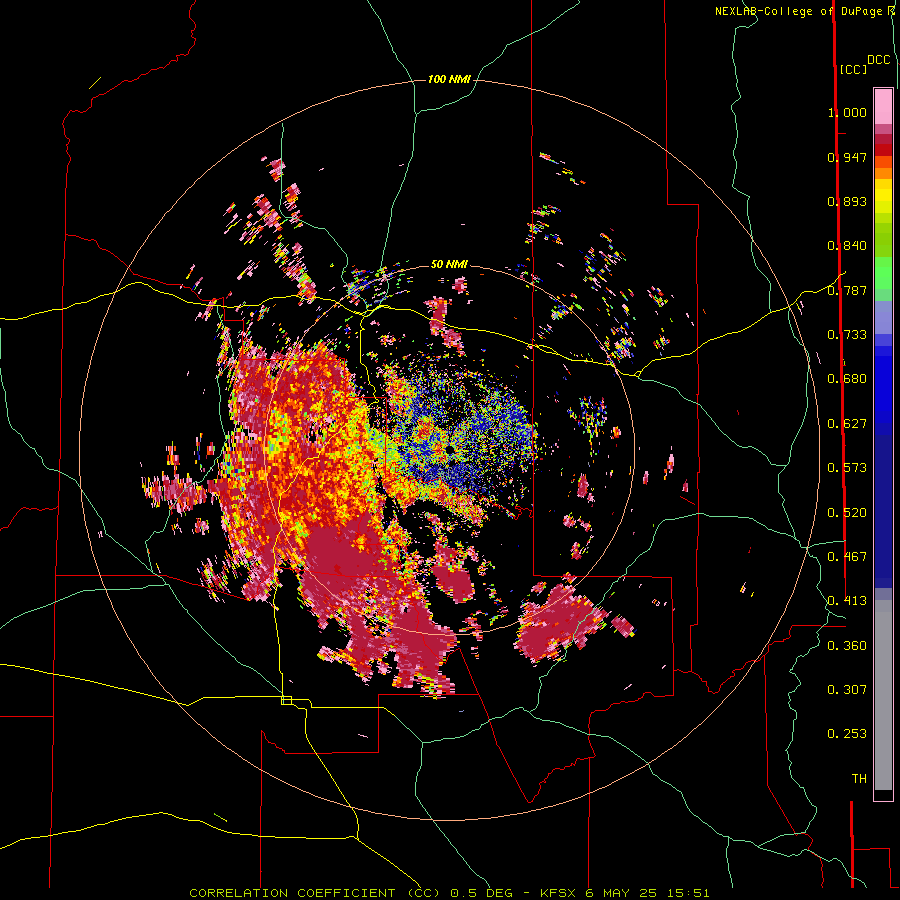900x900 pixels.
Task: Click the DCC product label
Action: [x=879, y=60]
